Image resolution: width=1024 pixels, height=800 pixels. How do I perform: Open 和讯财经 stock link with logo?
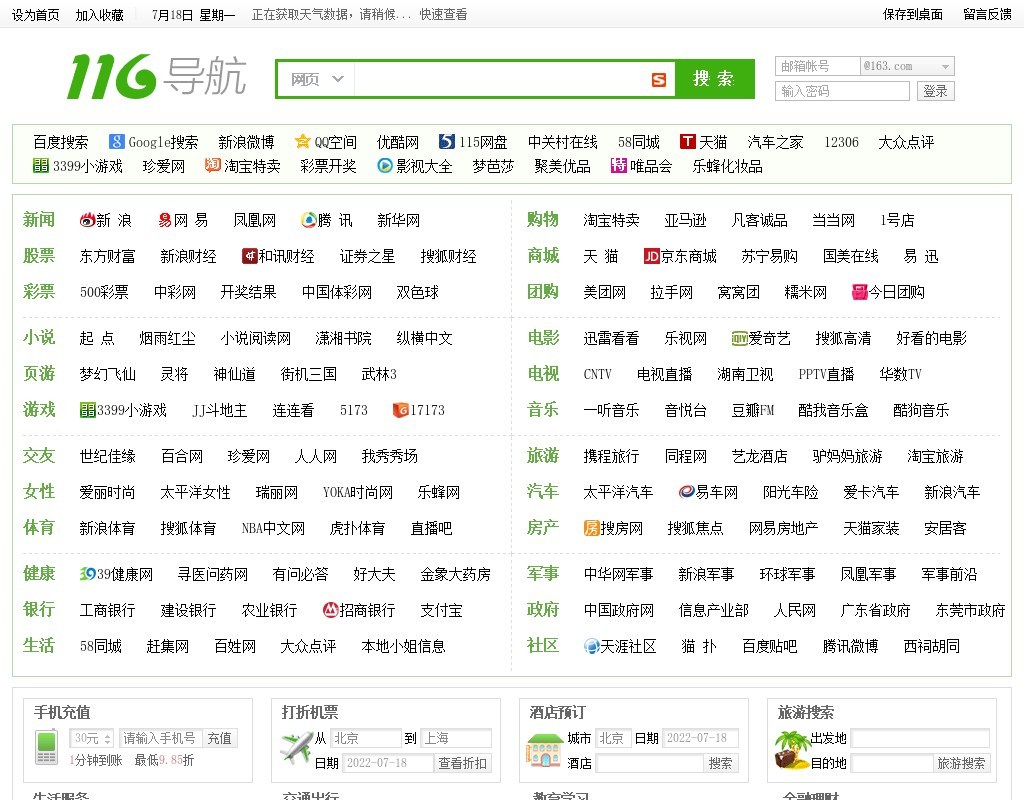[278, 256]
